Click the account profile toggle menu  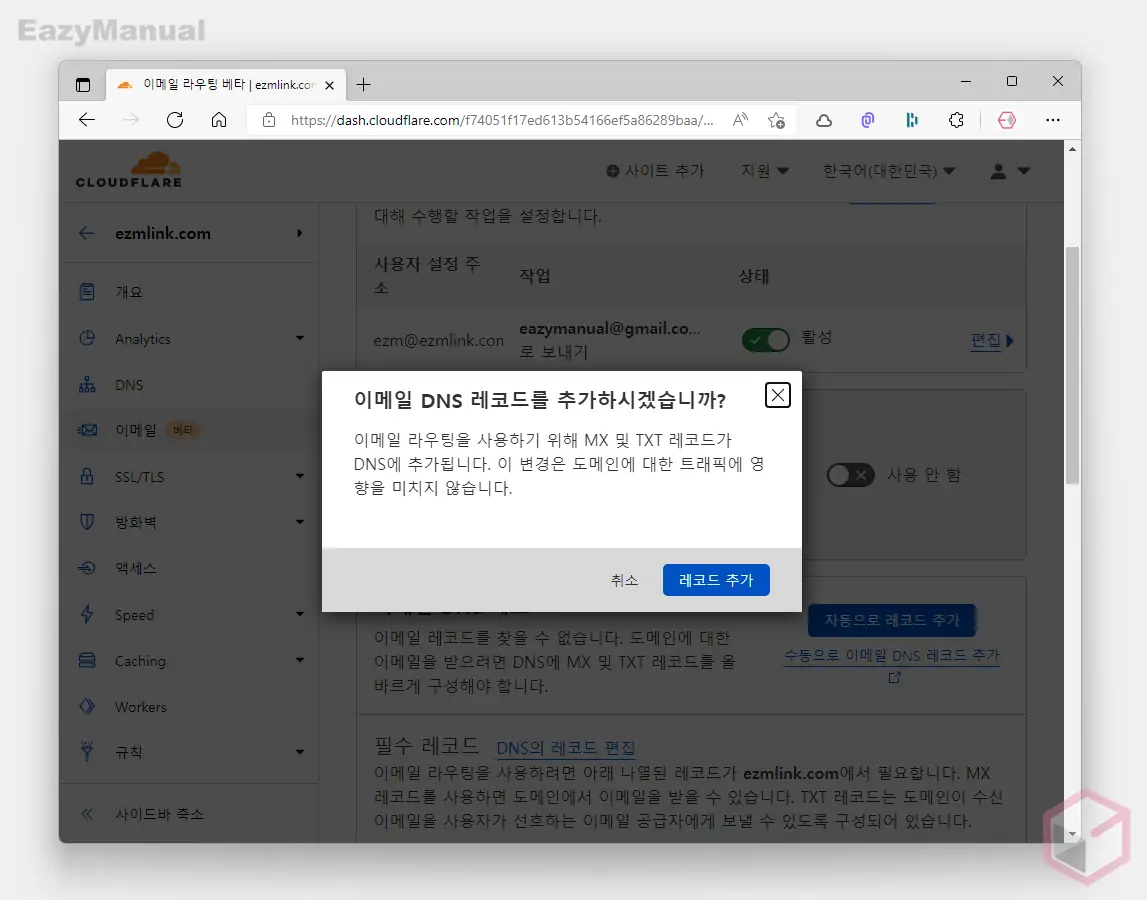click(x=1009, y=171)
